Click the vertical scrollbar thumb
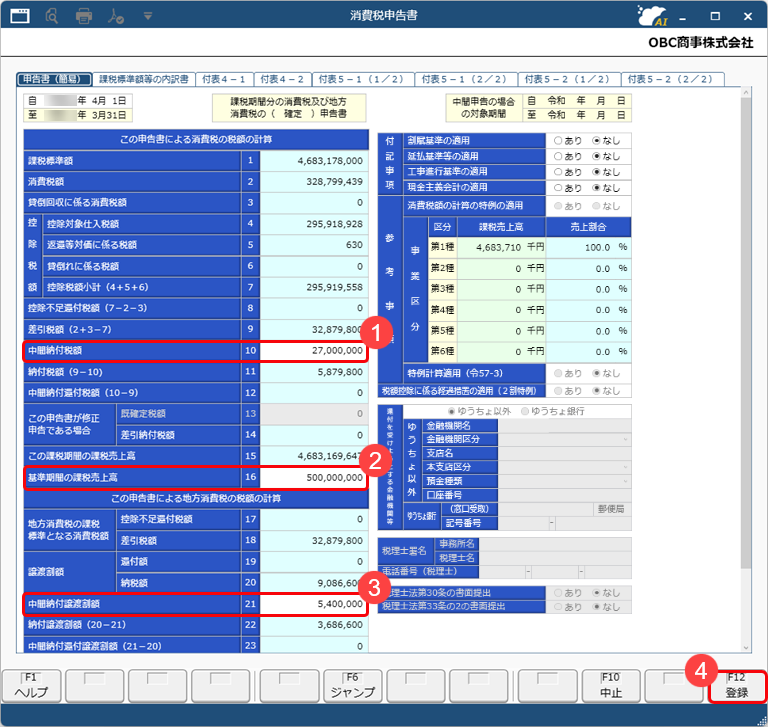Screen dimensions: 768x727 click(745, 333)
